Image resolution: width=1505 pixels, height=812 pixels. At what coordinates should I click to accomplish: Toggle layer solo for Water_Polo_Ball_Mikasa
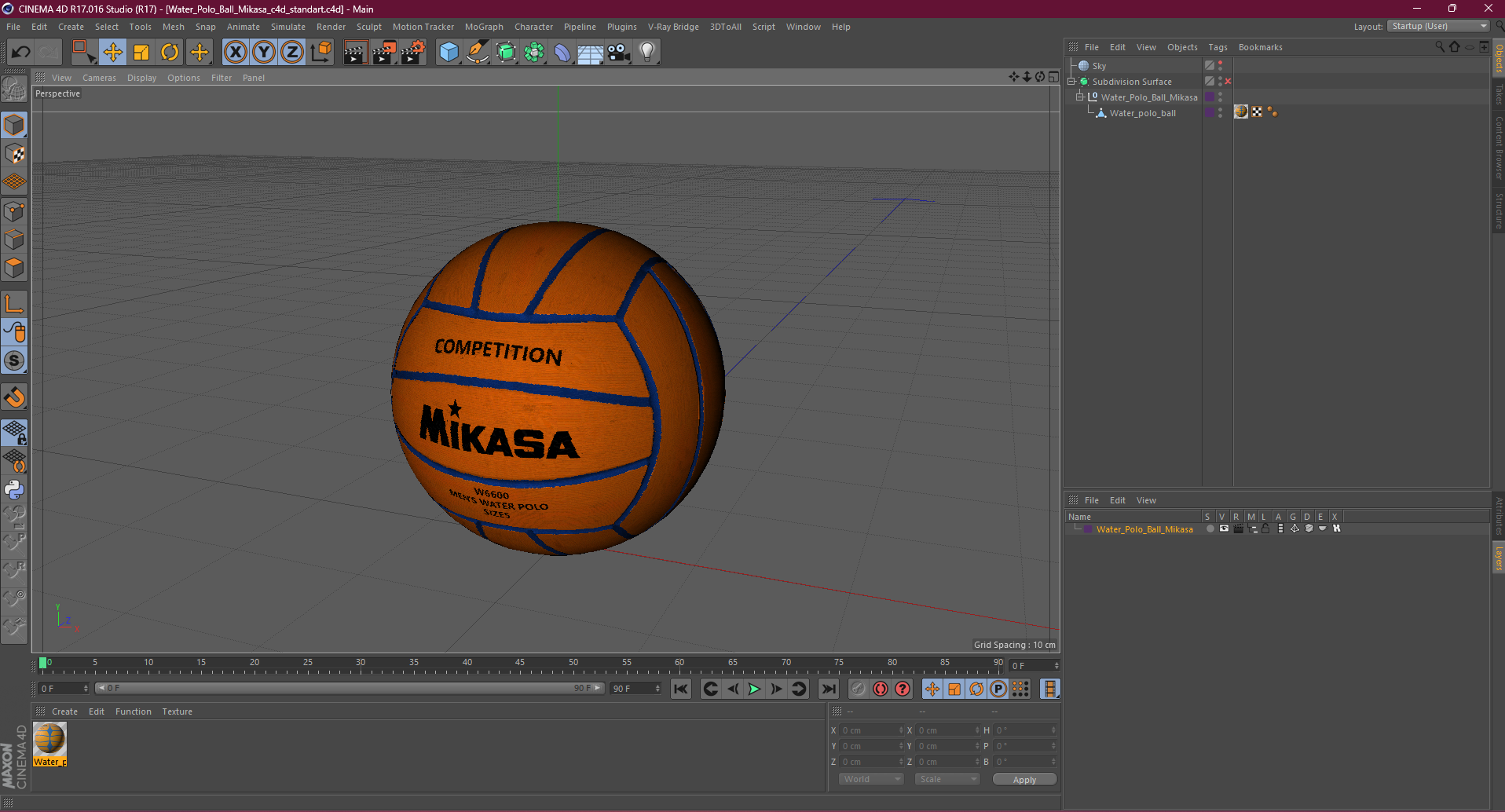tap(1210, 529)
